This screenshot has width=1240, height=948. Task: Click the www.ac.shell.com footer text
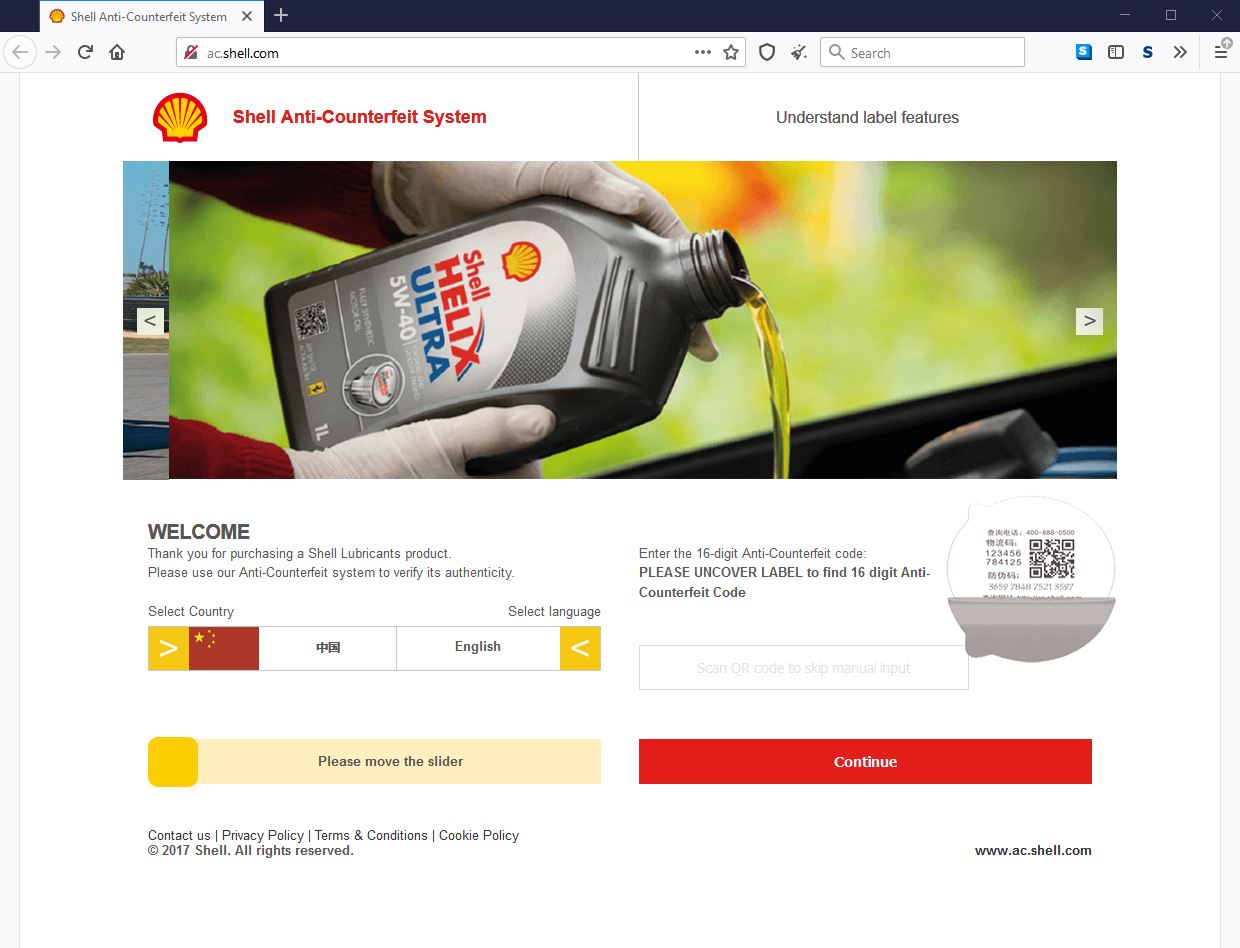click(x=1033, y=851)
